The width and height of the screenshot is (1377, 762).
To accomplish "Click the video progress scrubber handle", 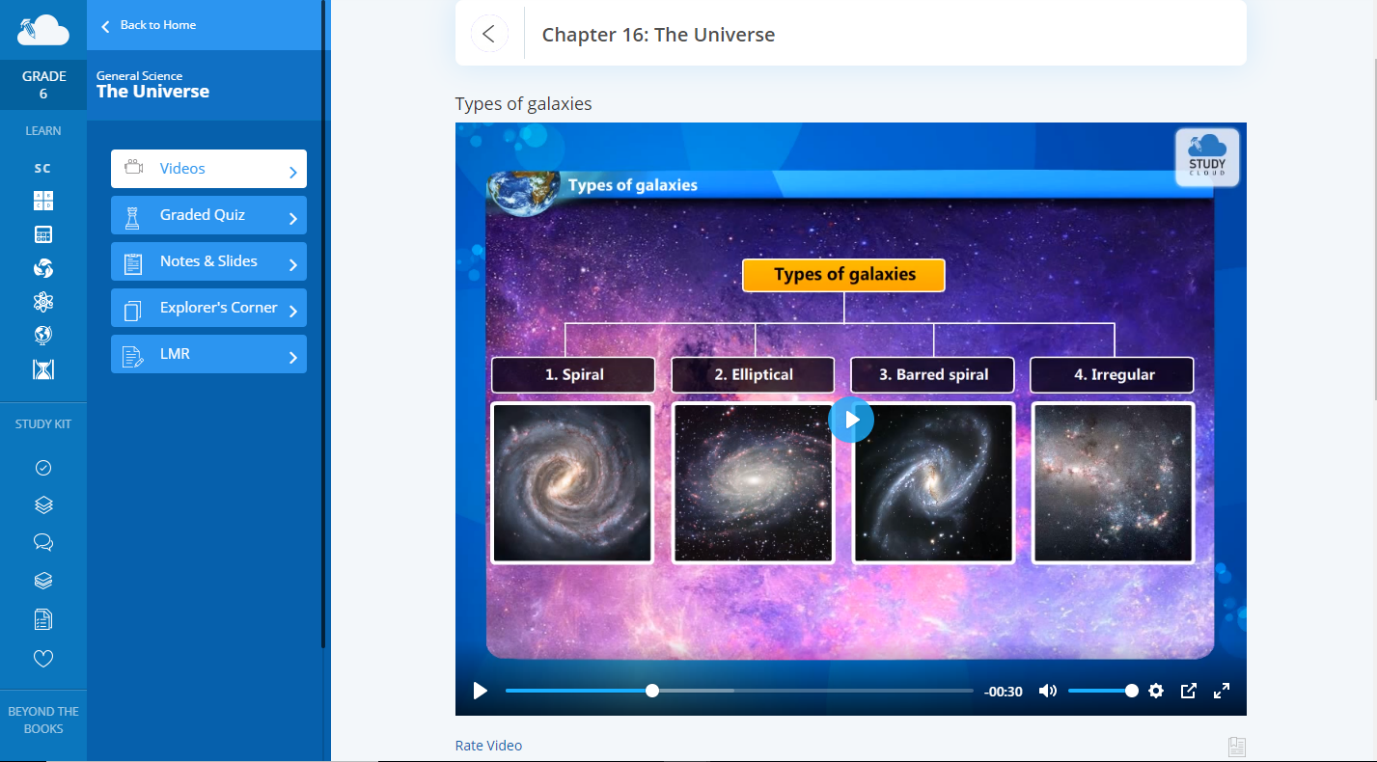I will 652,691.
